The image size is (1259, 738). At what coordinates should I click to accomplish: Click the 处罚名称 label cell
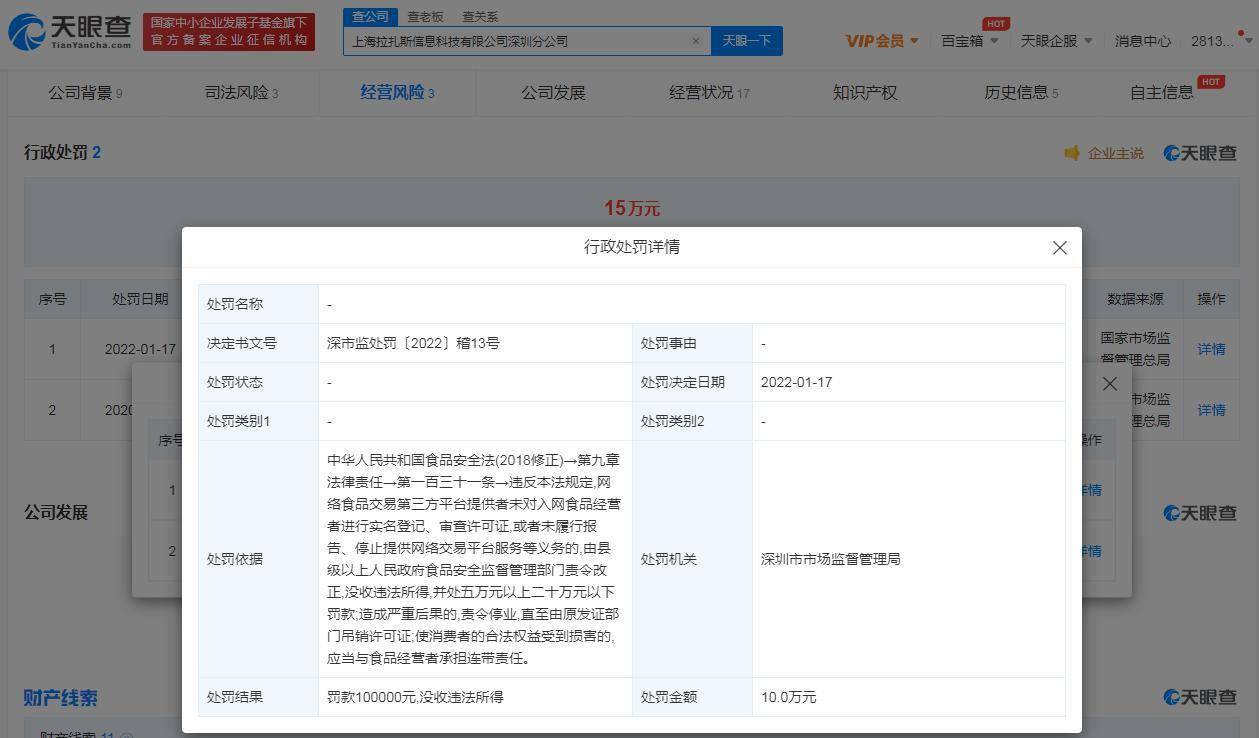(258, 304)
